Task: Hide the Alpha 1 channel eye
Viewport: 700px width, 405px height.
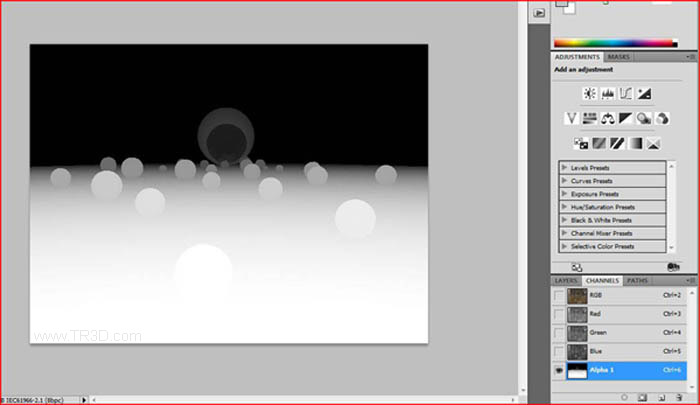Action: (559, 371)
